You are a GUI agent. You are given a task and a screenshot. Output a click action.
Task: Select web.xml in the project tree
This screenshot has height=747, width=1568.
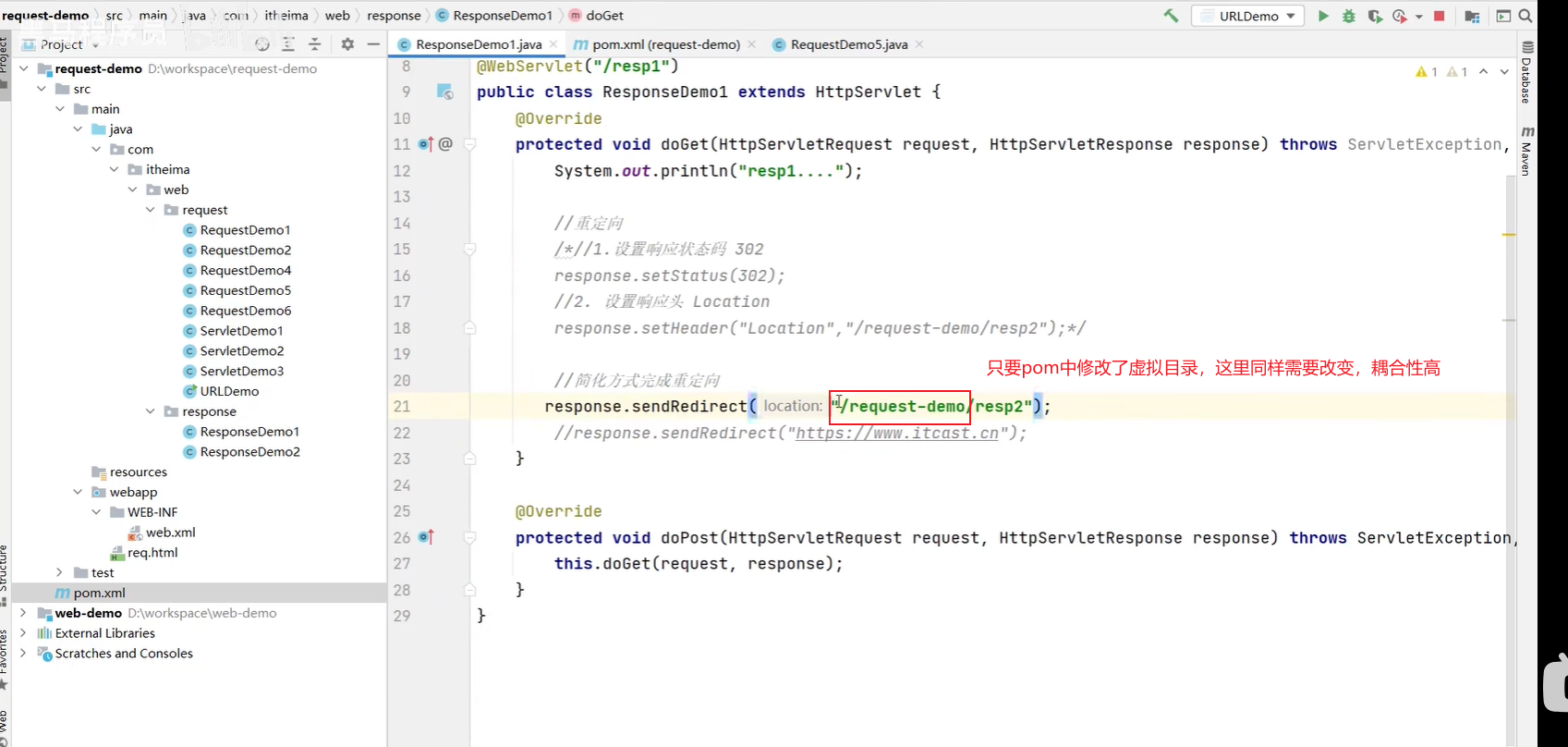[x=170, y=533]
